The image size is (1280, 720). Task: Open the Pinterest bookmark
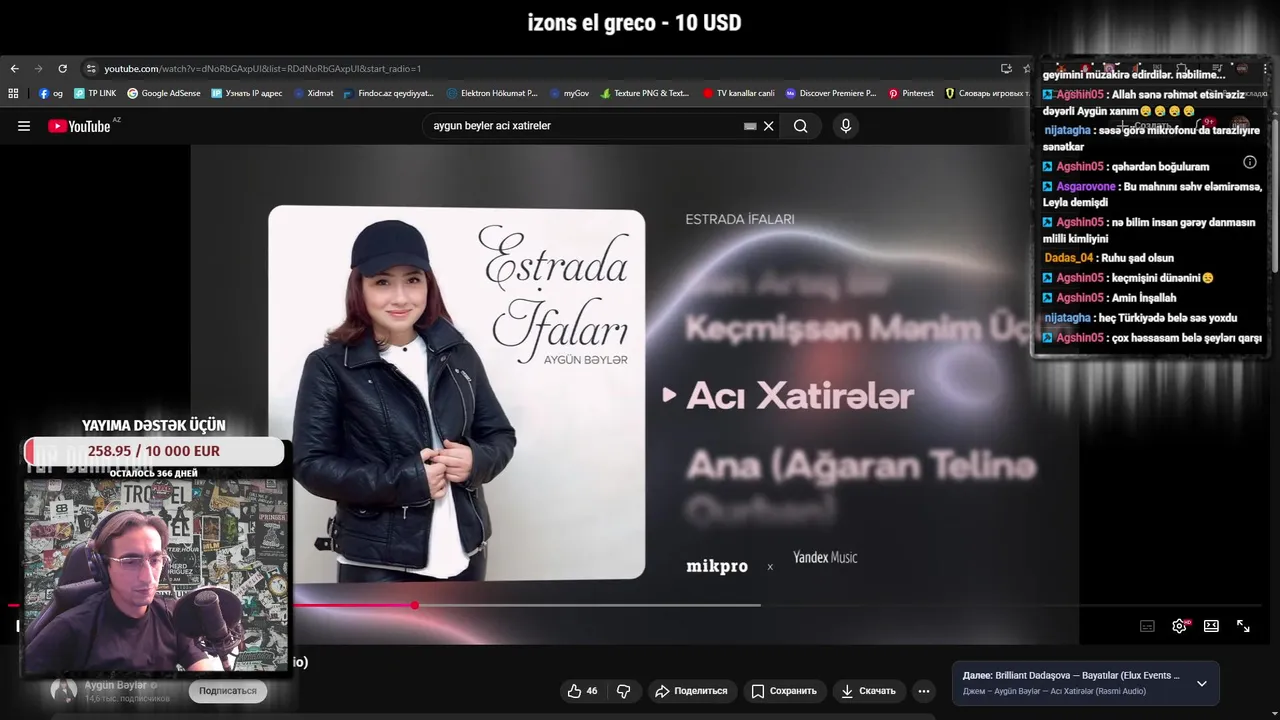pos(911,93)
